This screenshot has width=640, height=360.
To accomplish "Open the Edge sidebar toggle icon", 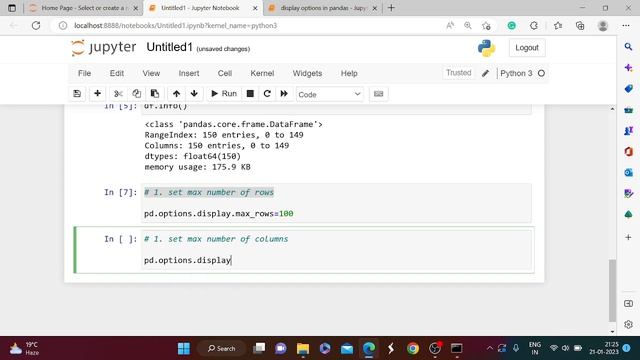I will tap(628, 304).
